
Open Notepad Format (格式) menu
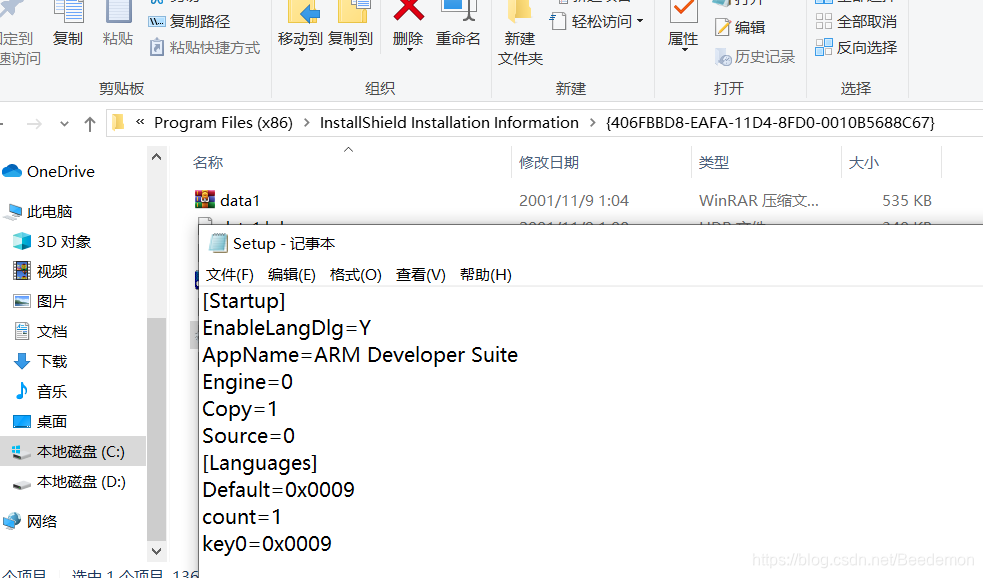click(355, 275)
